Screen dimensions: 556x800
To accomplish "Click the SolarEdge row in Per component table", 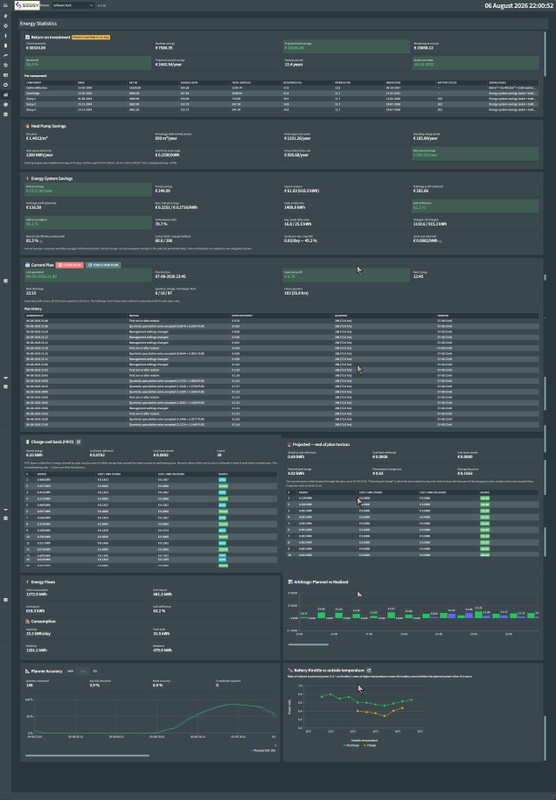I will point(282,93).
